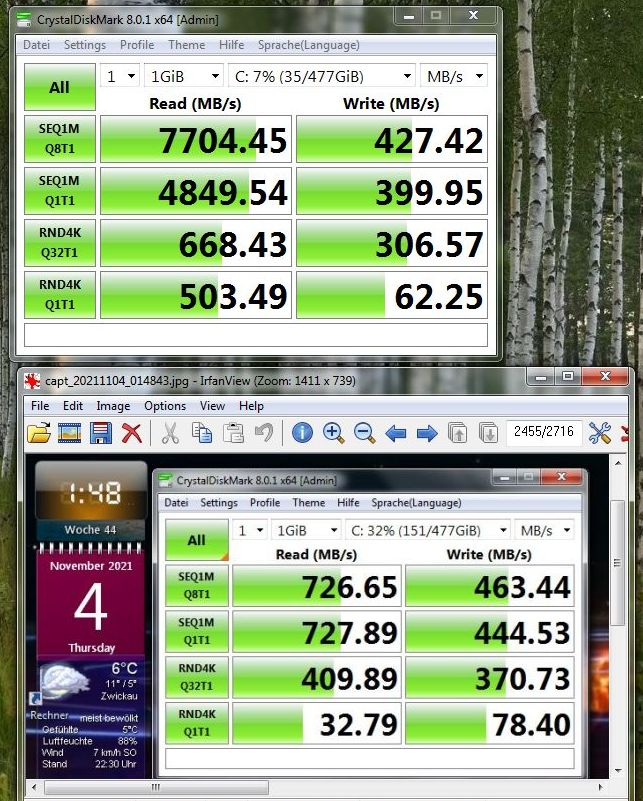Click CrystalDiskMark title bar app icon

[x=23, y=20]
